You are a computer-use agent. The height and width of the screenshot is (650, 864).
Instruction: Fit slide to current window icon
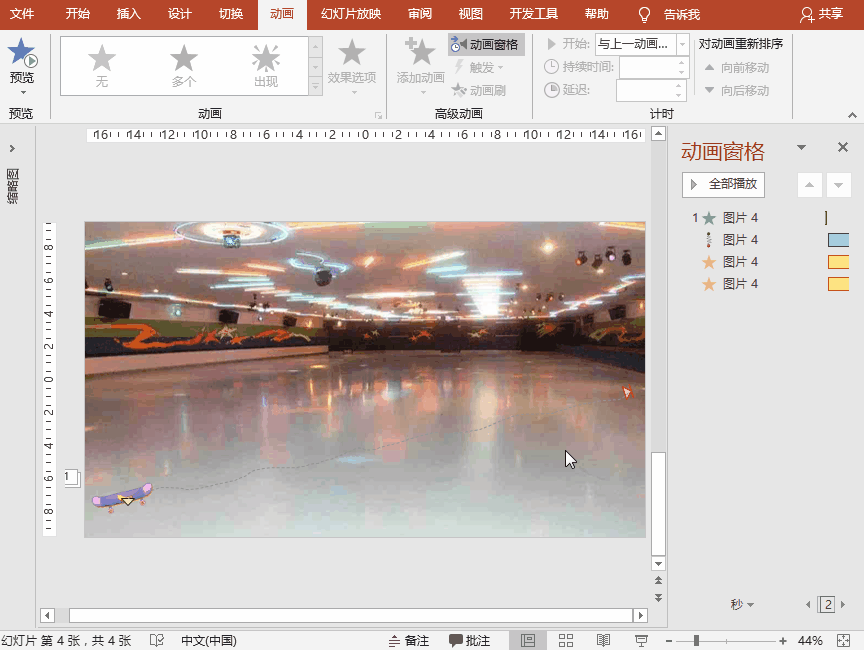844,640
